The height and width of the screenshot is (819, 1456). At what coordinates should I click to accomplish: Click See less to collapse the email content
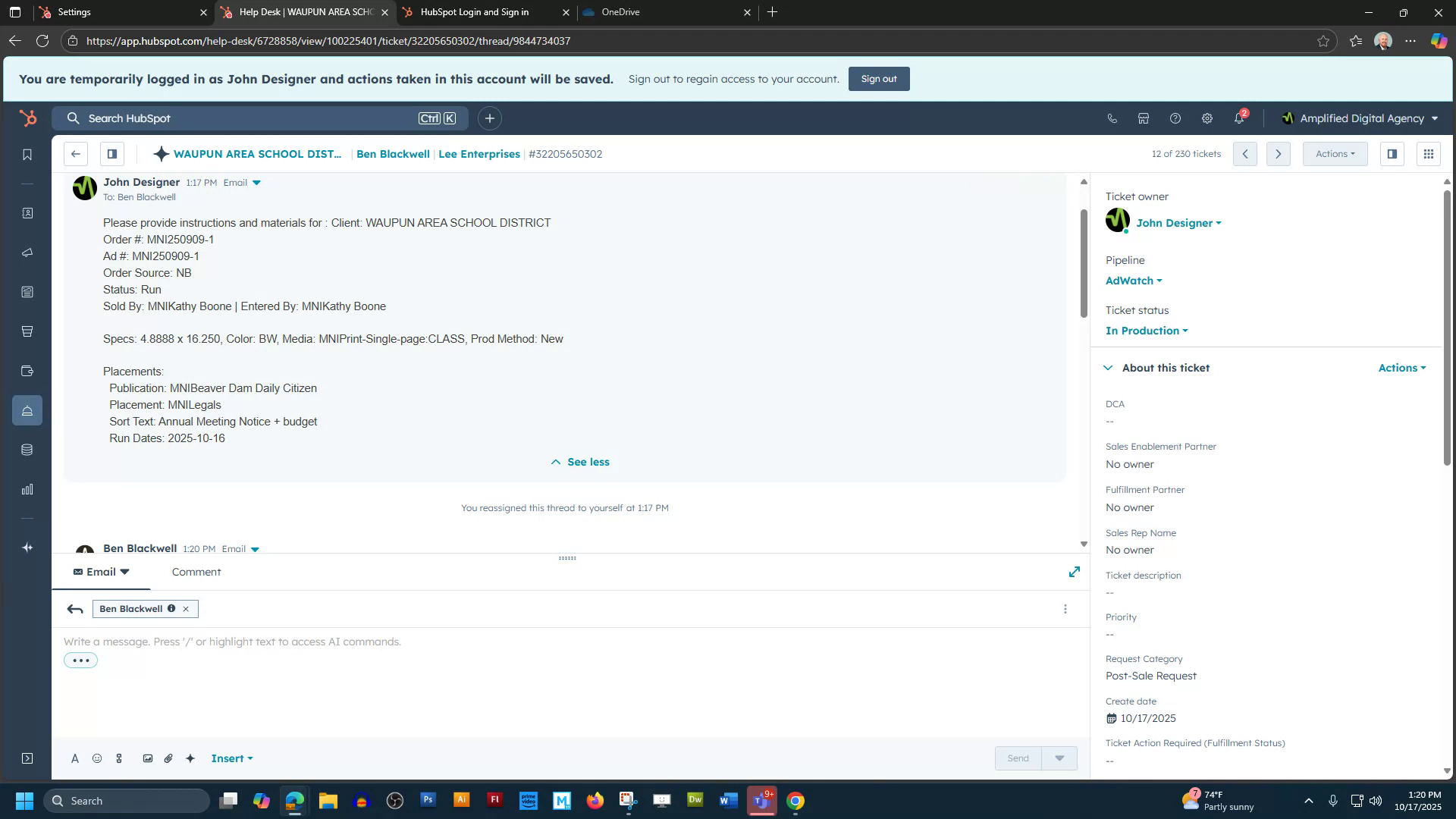tap(579, 461)
